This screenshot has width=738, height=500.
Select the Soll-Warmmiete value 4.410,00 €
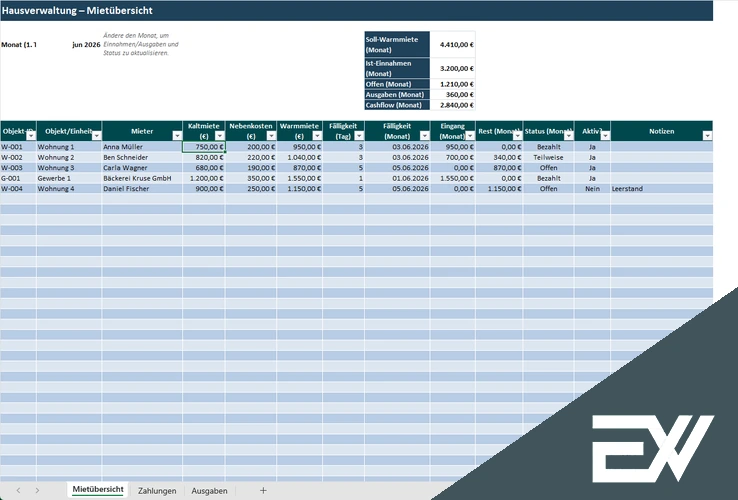coord(452,45)
